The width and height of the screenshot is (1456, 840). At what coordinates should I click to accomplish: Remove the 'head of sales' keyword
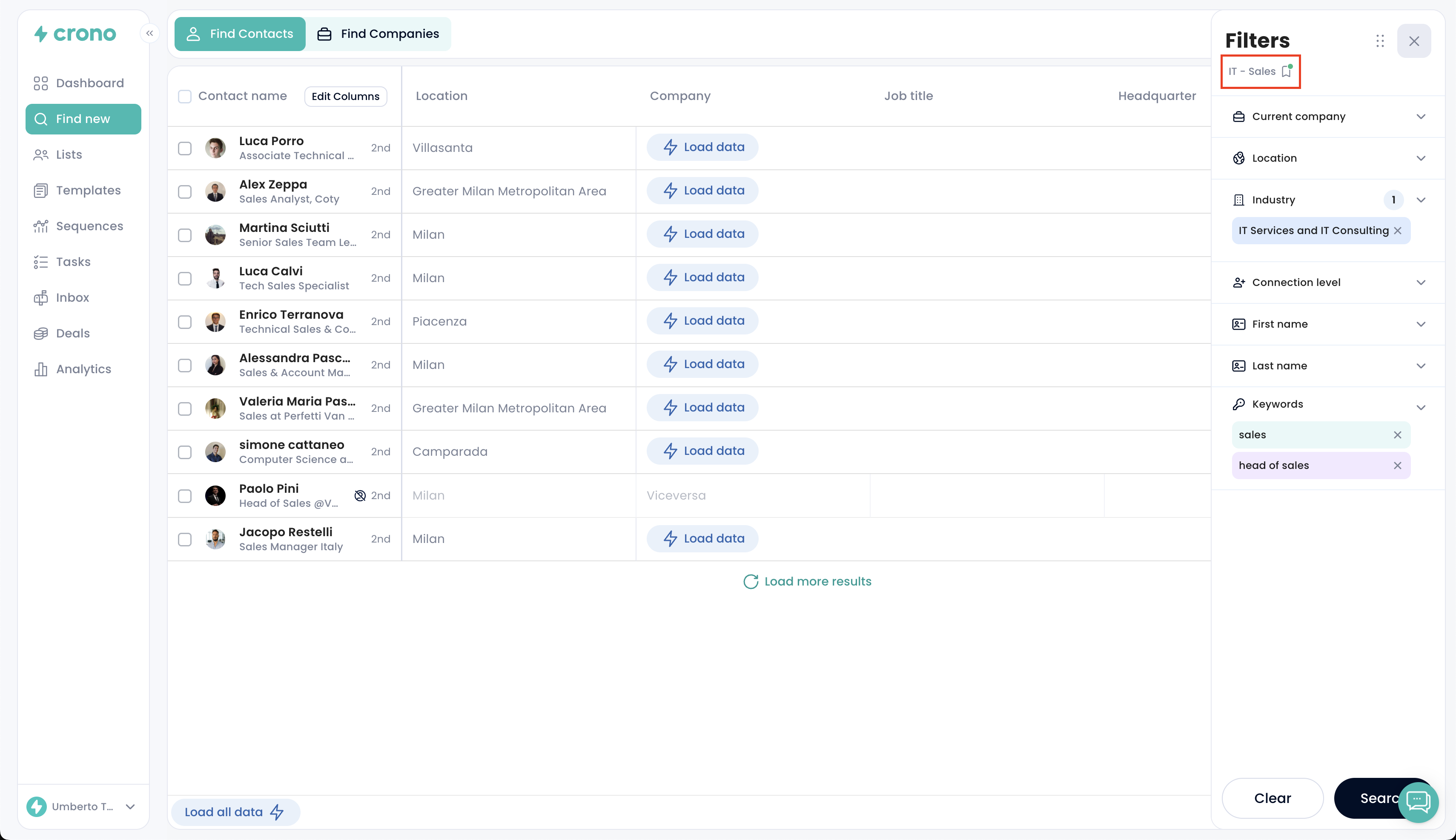[1397, 466]
